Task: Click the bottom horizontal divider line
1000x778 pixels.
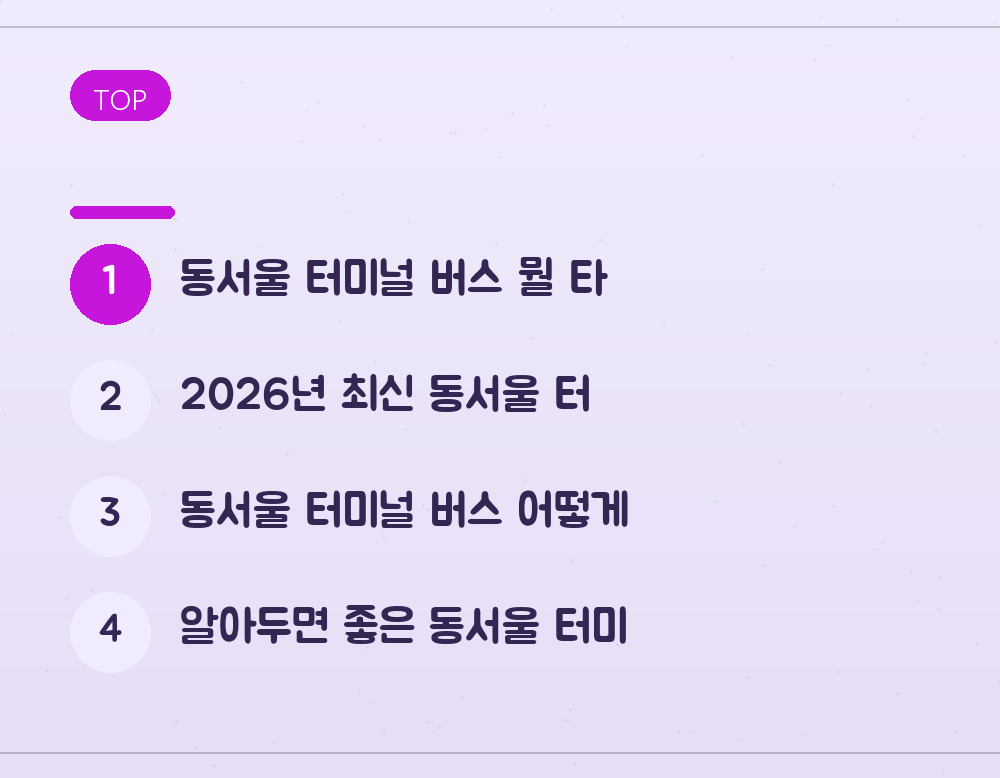Action: [x=500, y=752]
